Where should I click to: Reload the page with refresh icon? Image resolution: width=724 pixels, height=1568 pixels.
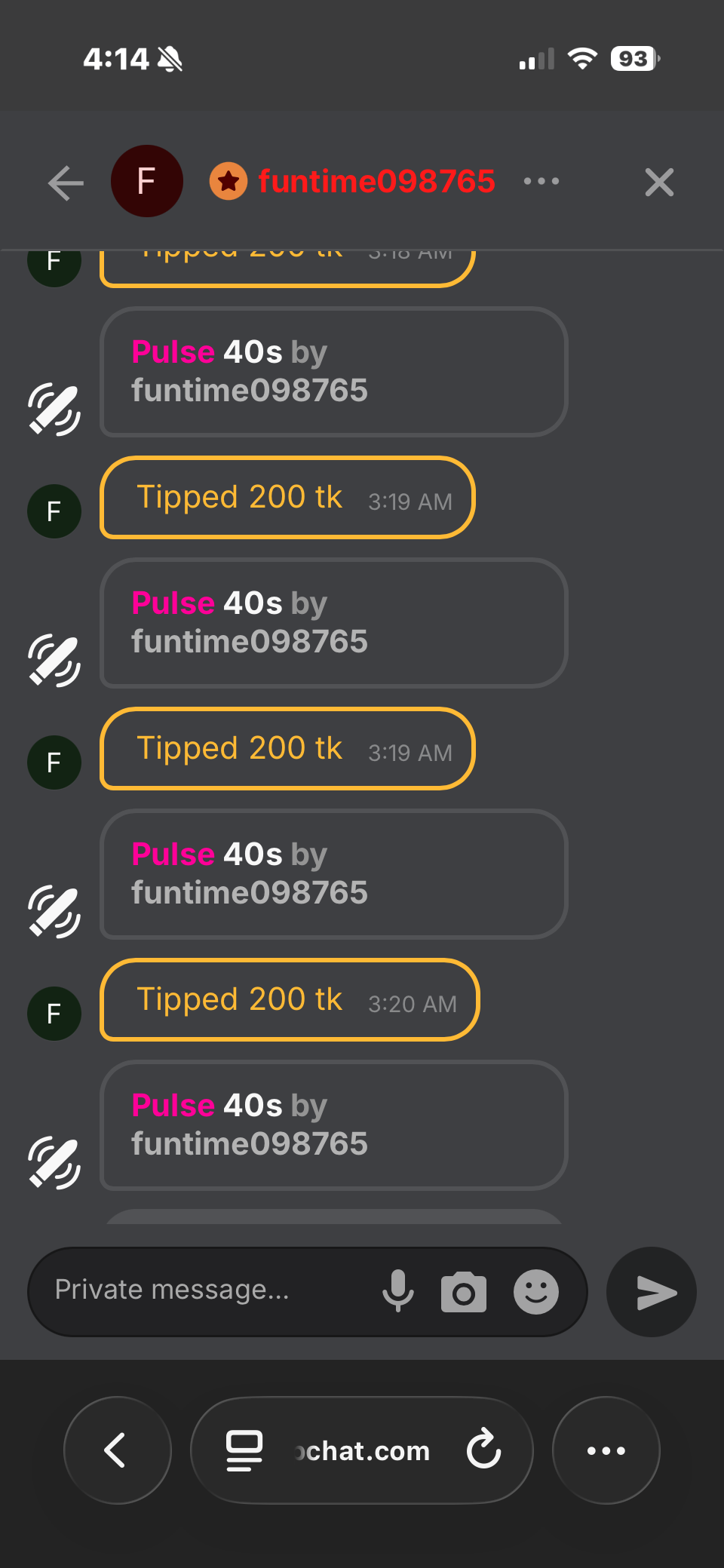point(483,1449)
